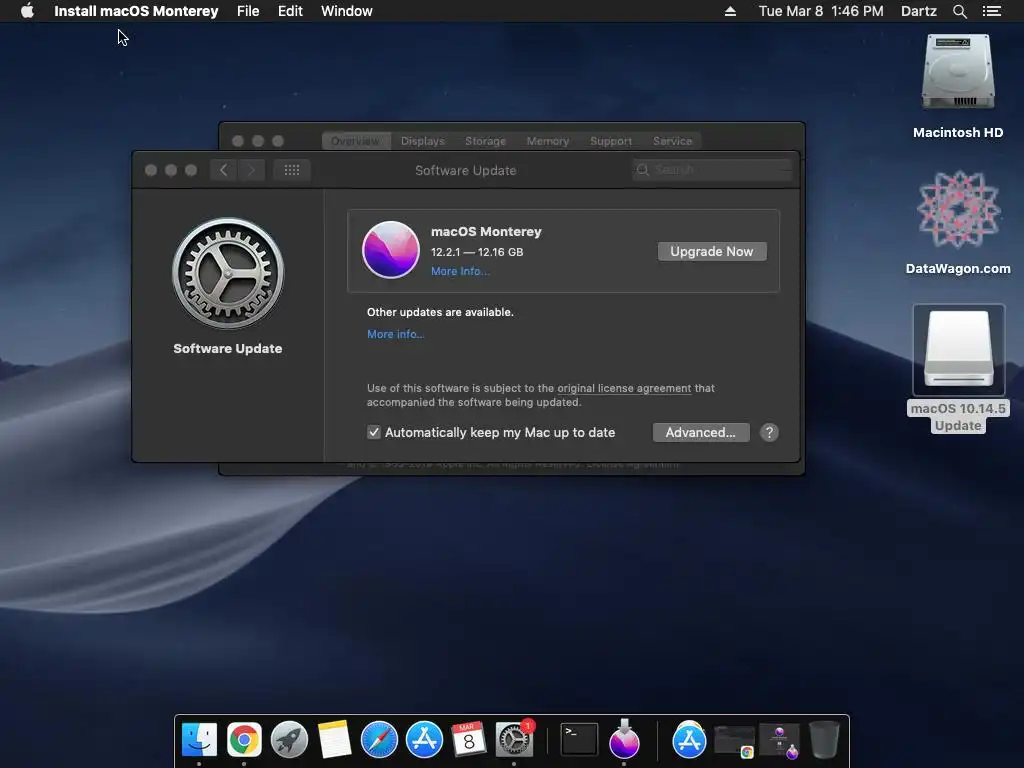Screen dimensions: 1024x768
Task: Switch to Memory tab in About This Mac
Action: coord(547,141)
